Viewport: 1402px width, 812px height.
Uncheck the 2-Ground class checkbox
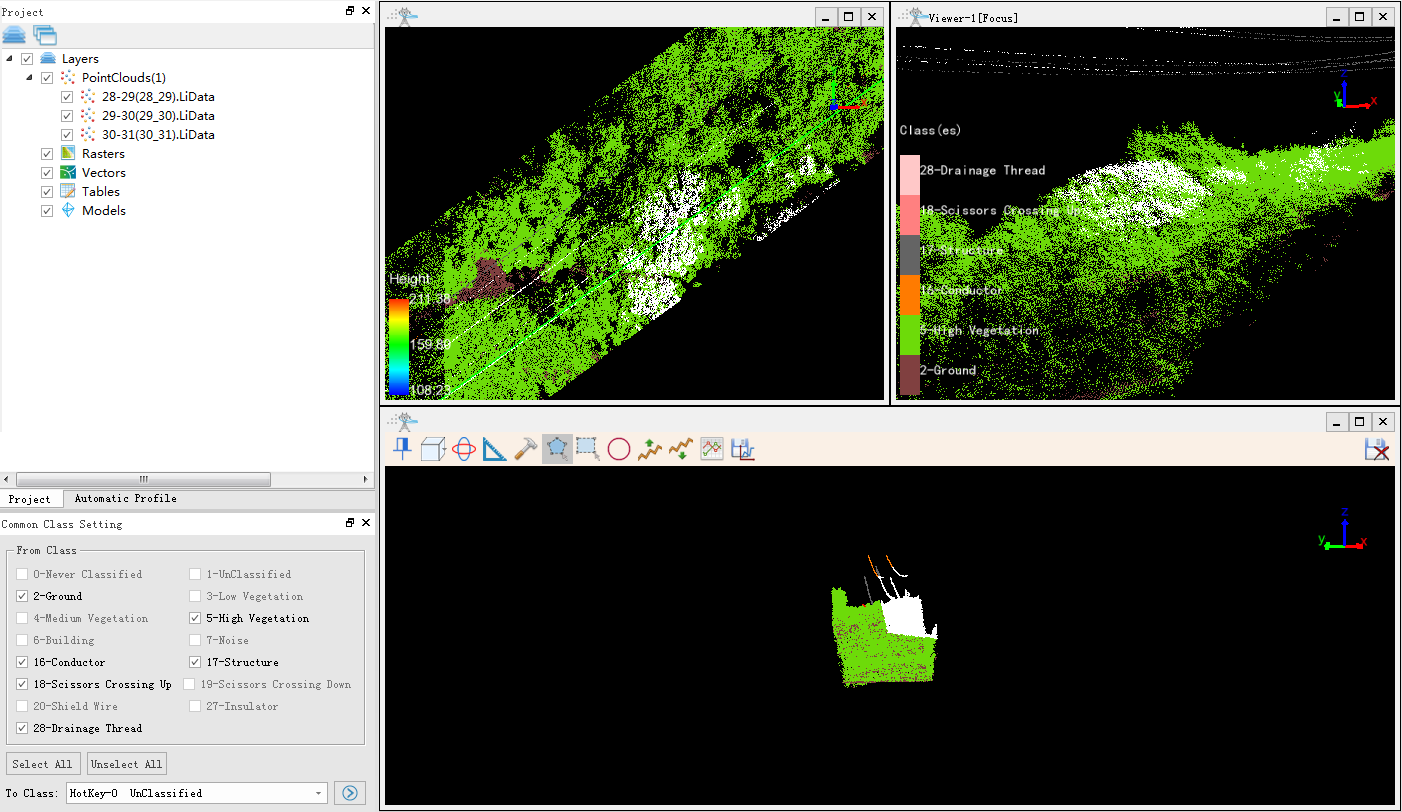click(23, 596)
